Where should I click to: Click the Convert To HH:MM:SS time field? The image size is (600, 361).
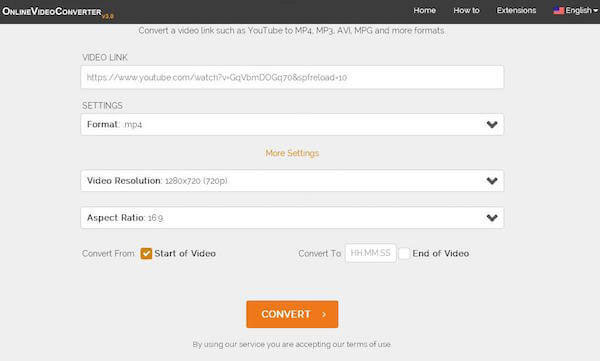point(370,253)
